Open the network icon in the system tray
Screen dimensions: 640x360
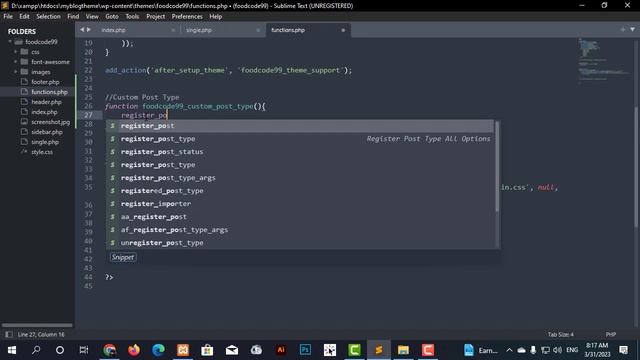tap(545, 350)
